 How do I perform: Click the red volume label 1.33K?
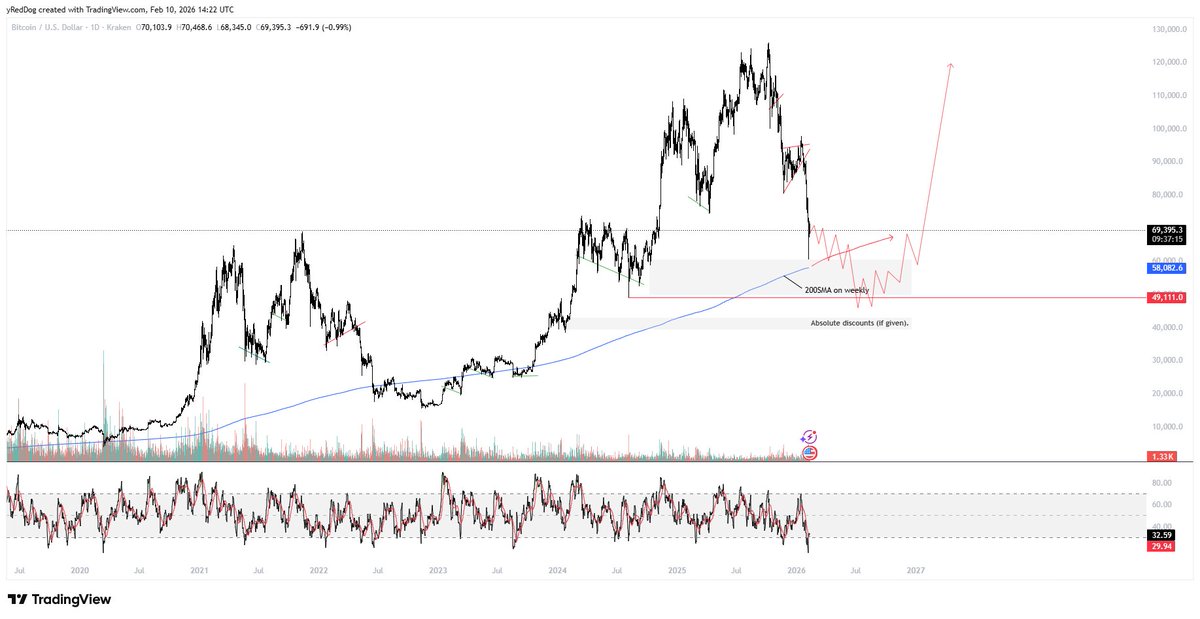tap(1164, 456)
